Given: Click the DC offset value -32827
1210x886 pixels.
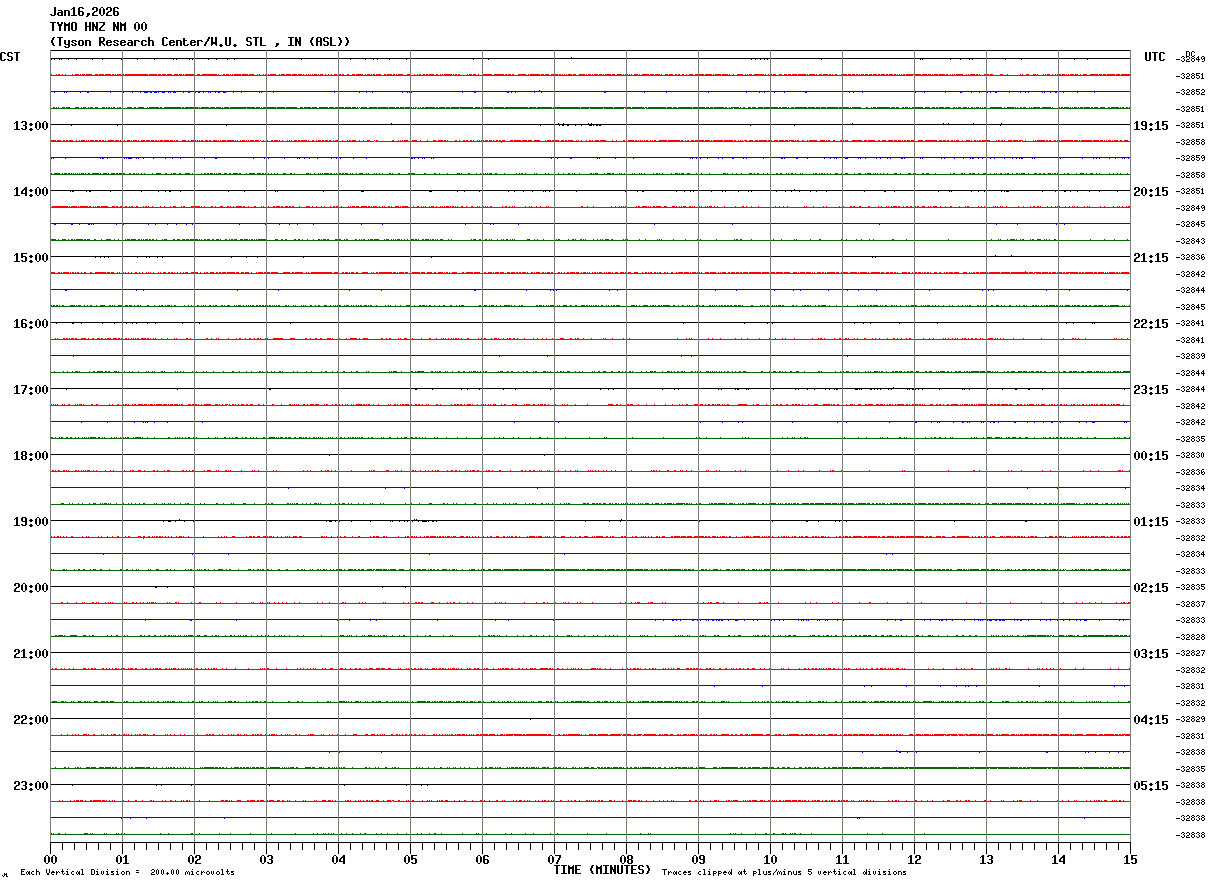Looking at the screenshot, I should tap(1190, 653).
